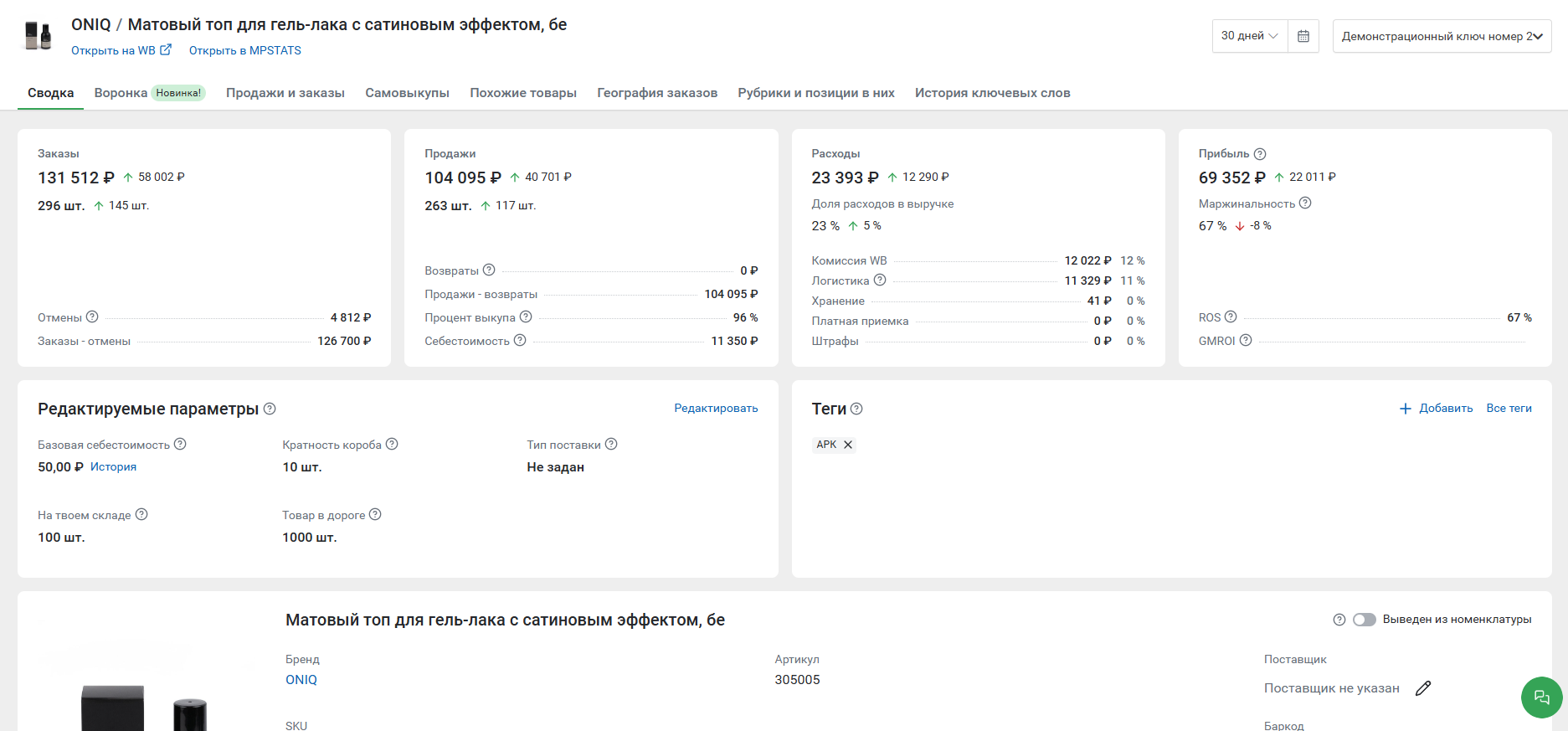Open the География заказов tab
1568x731 pixels.
point(657,93)
